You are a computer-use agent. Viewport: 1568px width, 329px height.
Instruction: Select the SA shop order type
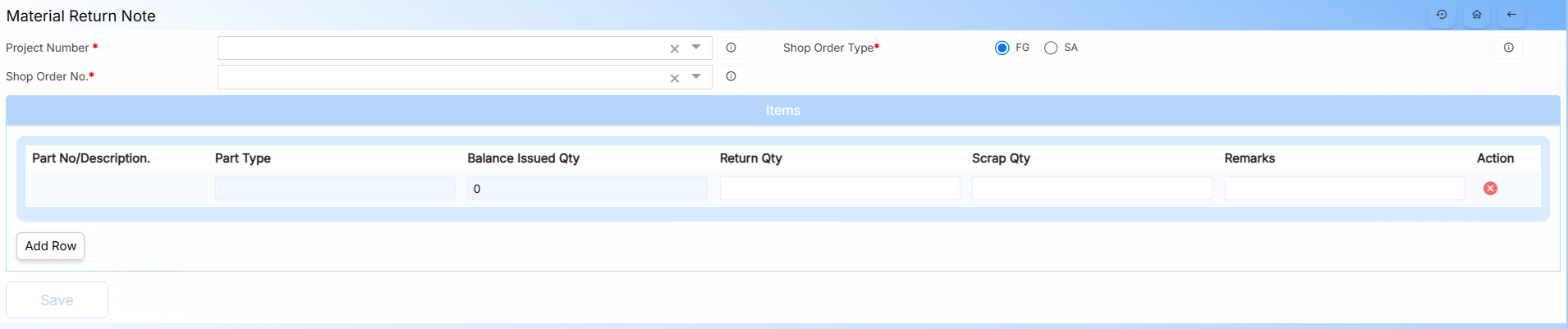click(x=1051, y=48)
